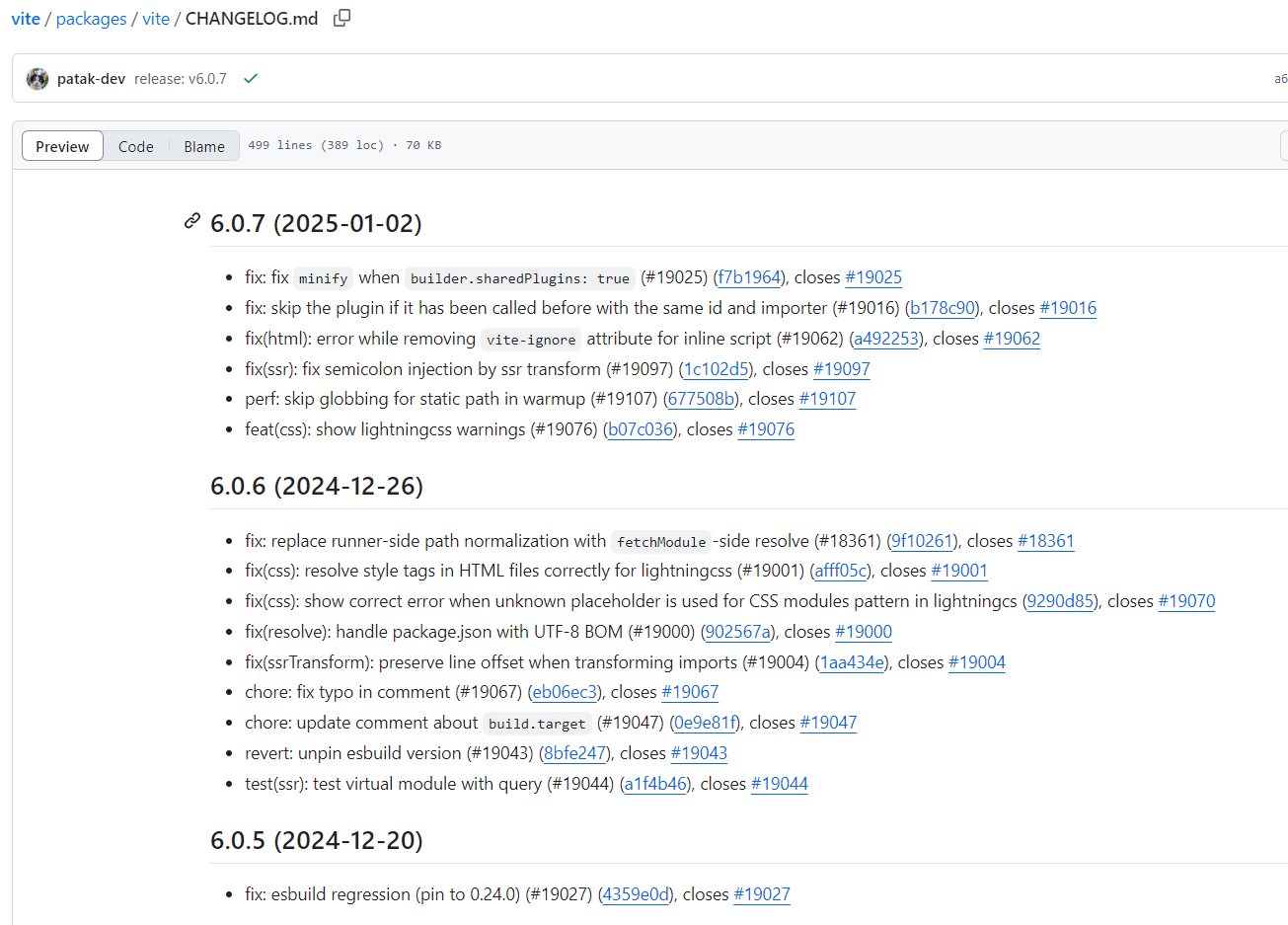Open commit 8bfe247

tap(575, 753)
